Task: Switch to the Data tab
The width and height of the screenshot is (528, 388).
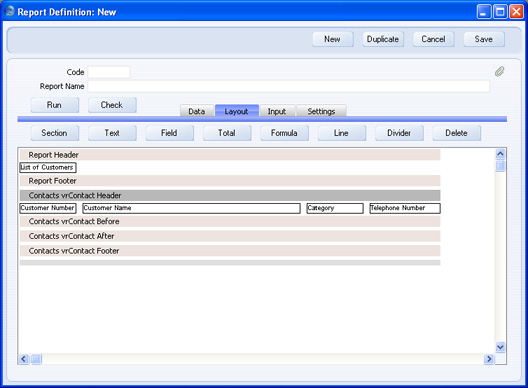Action: (x=197, y=111)
